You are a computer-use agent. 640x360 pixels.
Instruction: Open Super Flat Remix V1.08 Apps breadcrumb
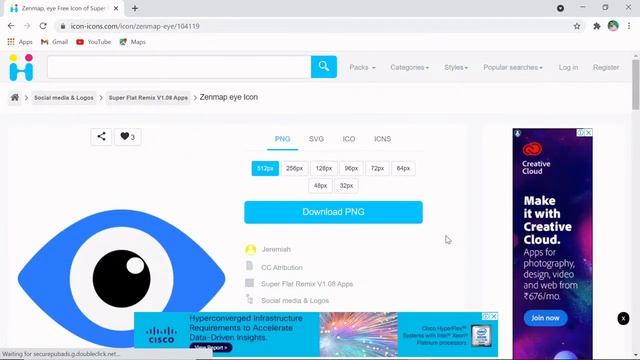tap(148, 98)
